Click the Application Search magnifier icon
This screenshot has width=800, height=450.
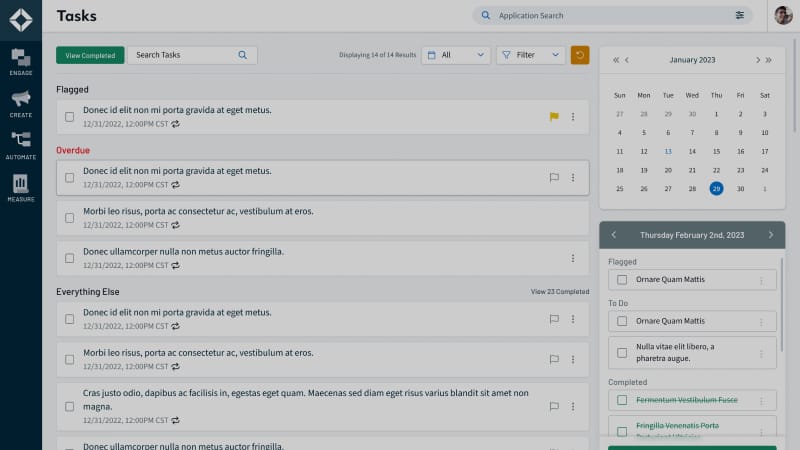[x=486, y=15]
